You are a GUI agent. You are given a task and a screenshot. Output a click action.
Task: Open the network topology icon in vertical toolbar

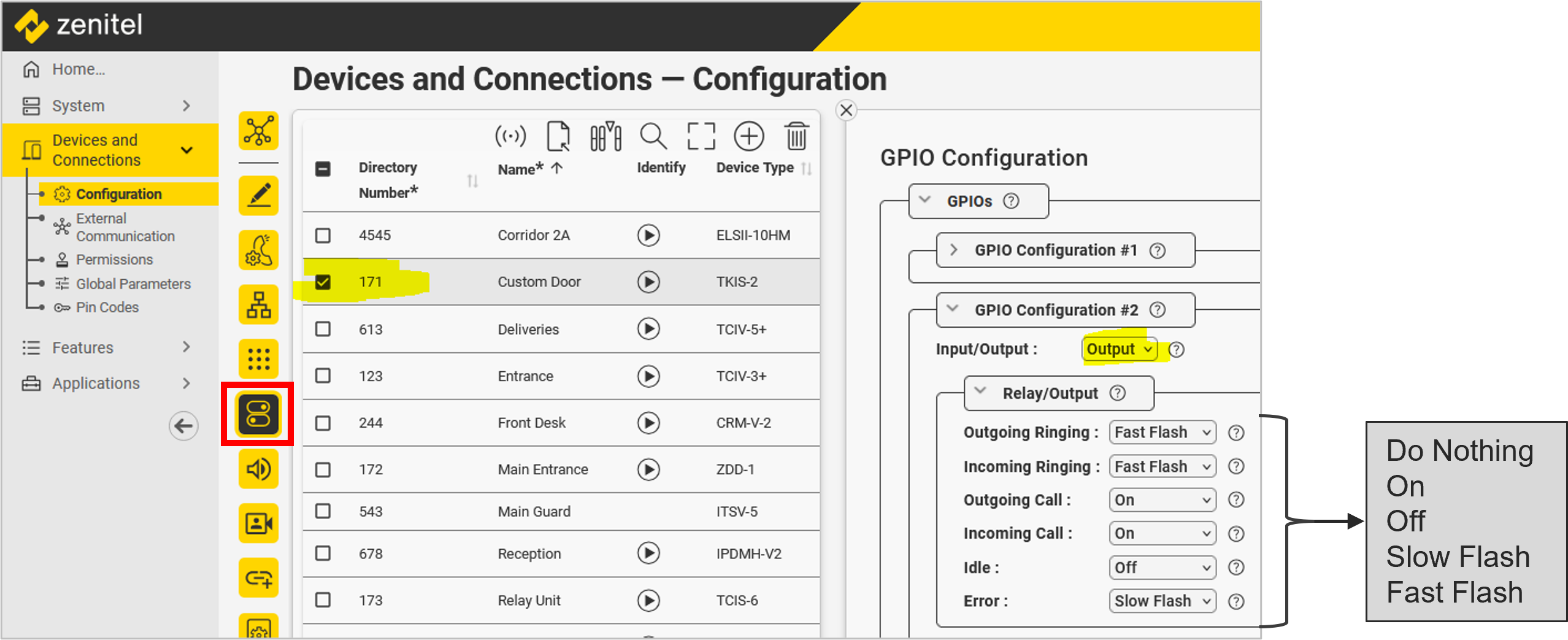coord(258,131)
